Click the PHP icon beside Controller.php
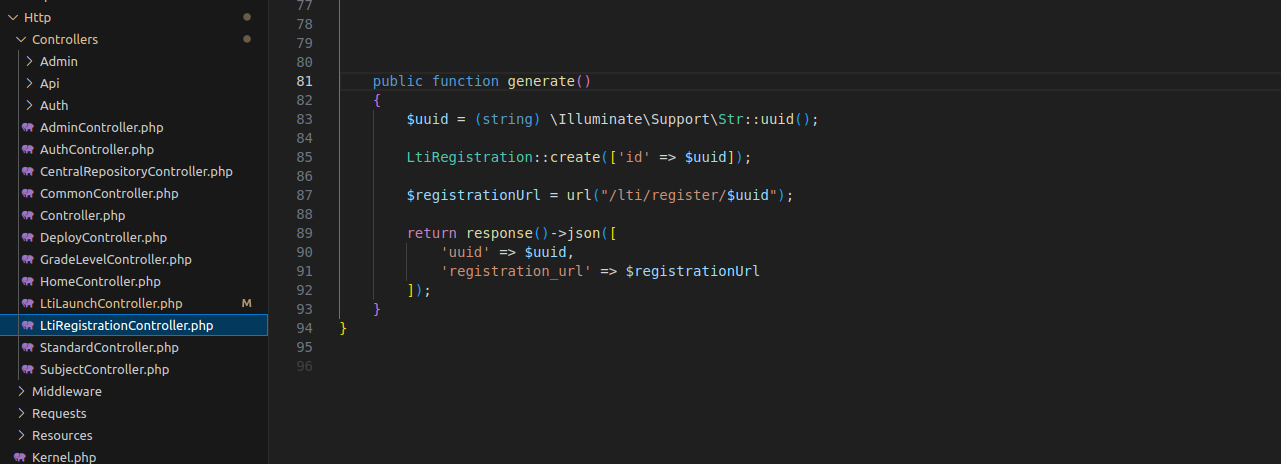 pyautogui.click(x=28, y=216)
